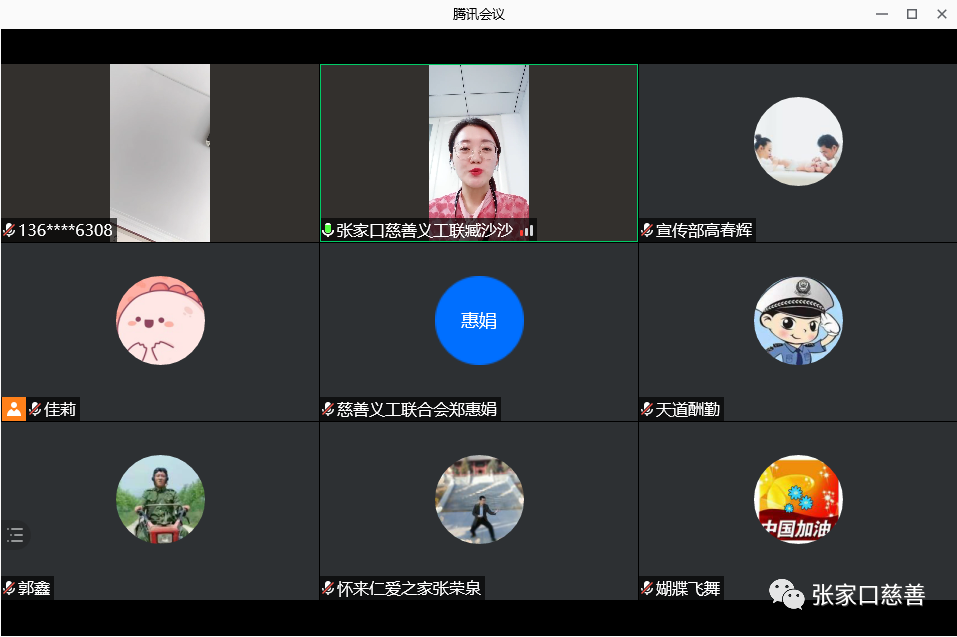Screen dimensions: 957x637
Task: Click the muted mic icon beside 郭鑫
Action: pos(9,588)
